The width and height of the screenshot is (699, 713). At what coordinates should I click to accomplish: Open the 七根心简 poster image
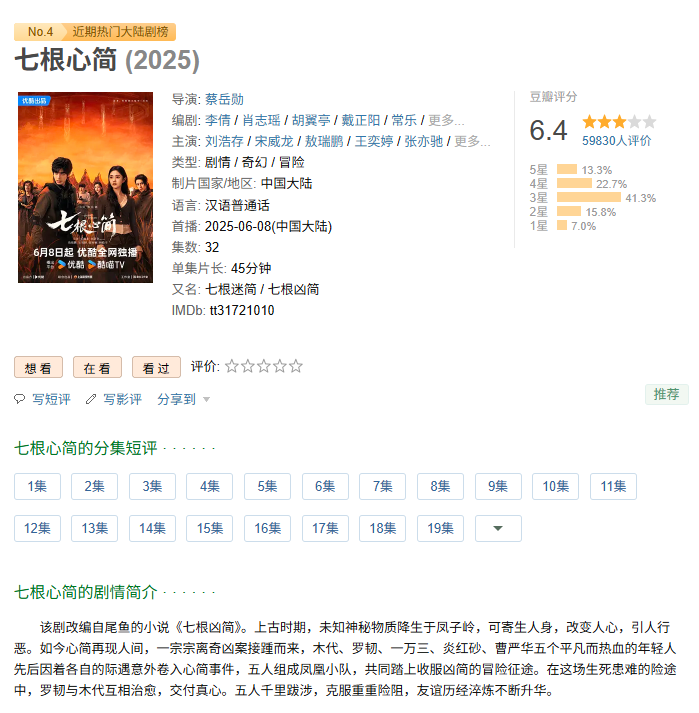pyautogui.click(x=85, y=187)
